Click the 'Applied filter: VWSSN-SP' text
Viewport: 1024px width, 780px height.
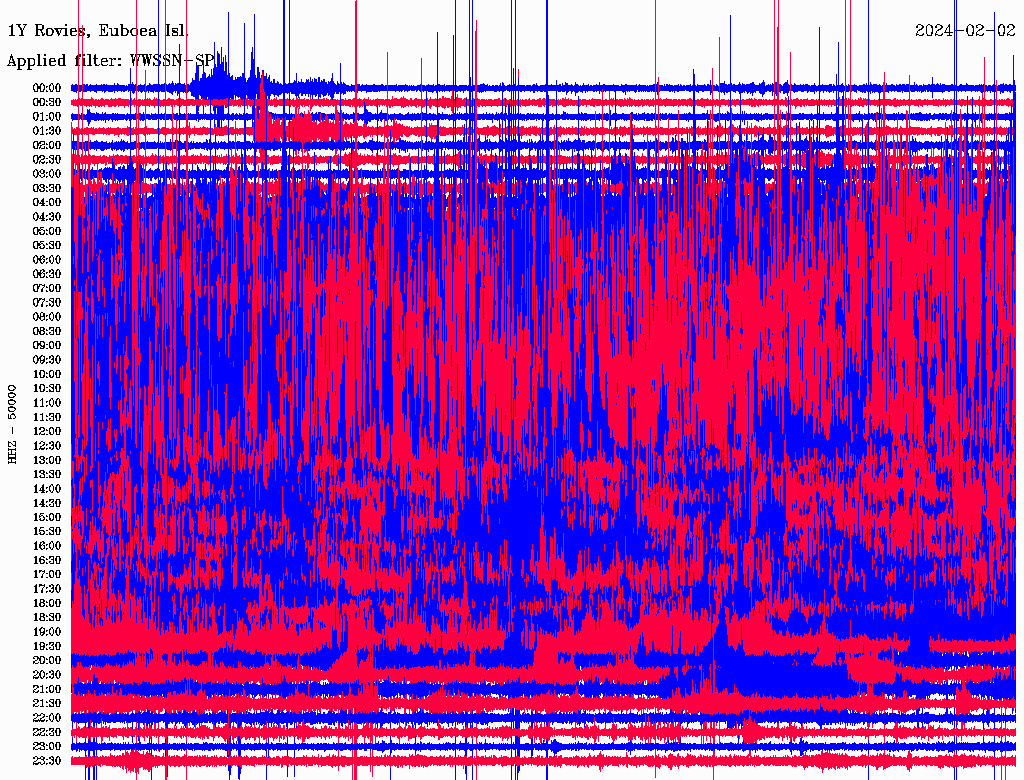[x=110, y=61]
